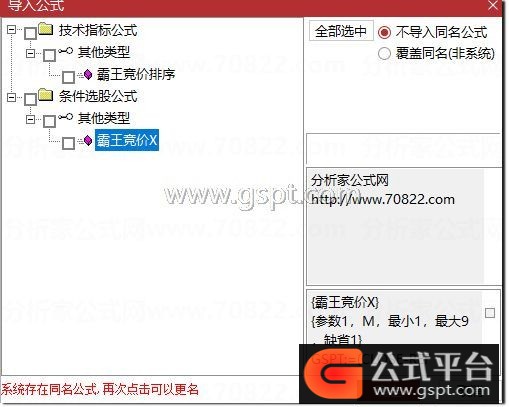Check the box for 条件选股公式

(31, 99)
